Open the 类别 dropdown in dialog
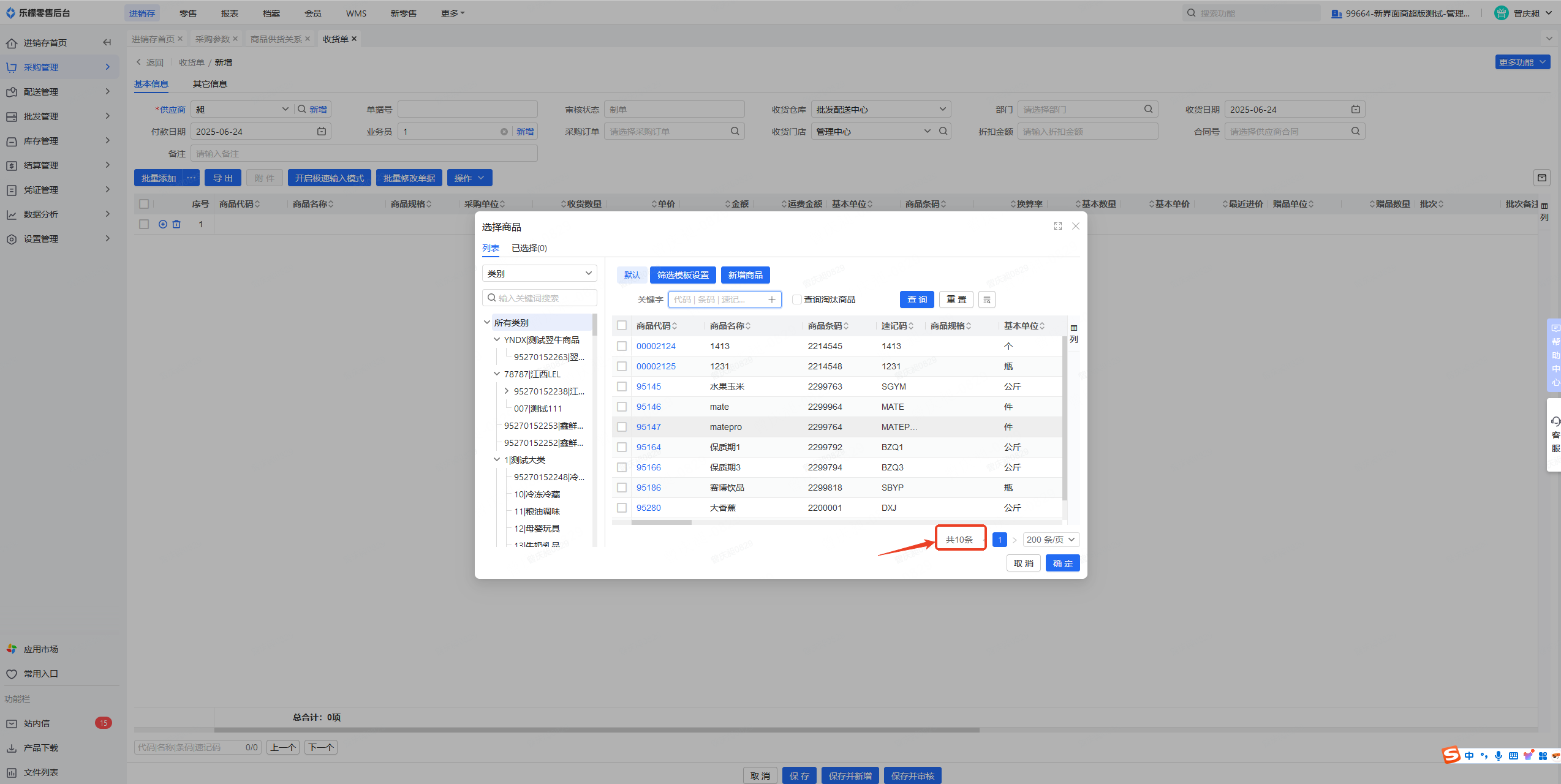Screen dimensions: 1561x784 (539, 273)
